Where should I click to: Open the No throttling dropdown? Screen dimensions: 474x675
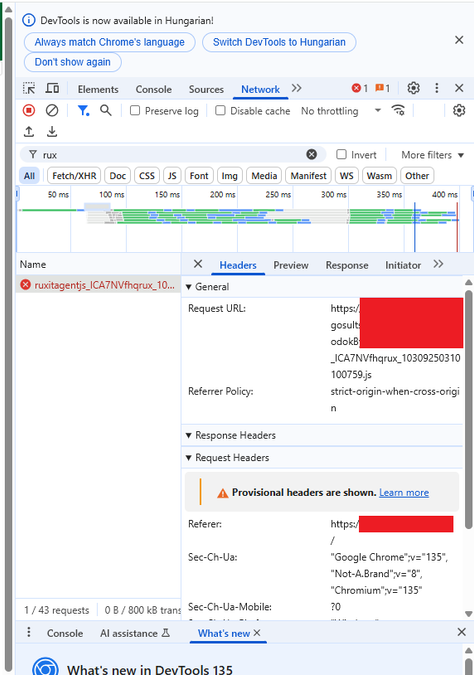341,111
